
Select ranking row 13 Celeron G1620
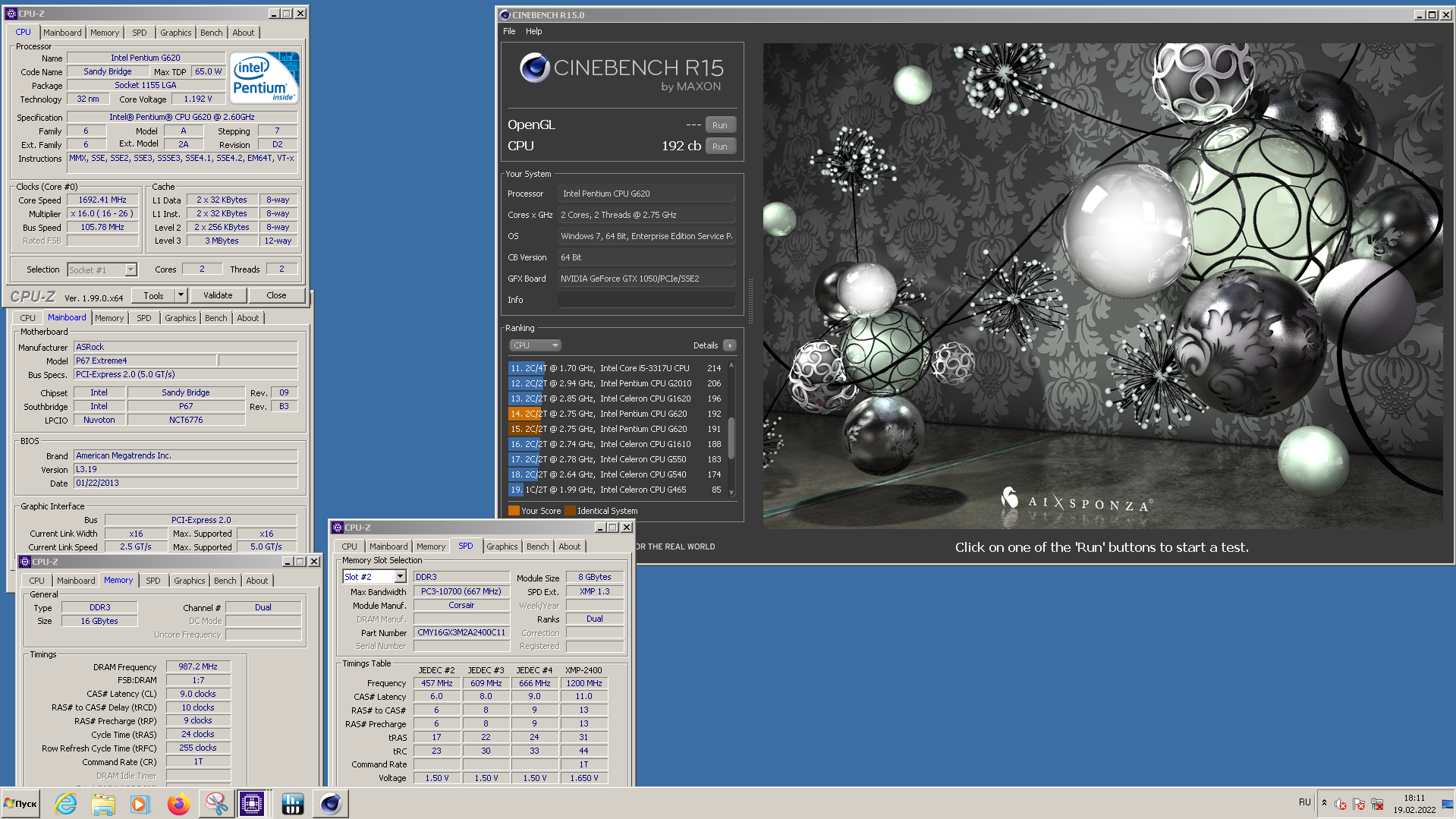point(616,398)
